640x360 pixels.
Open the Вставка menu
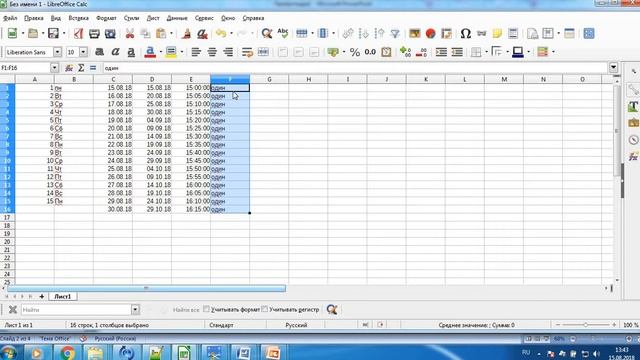(78, 18)
